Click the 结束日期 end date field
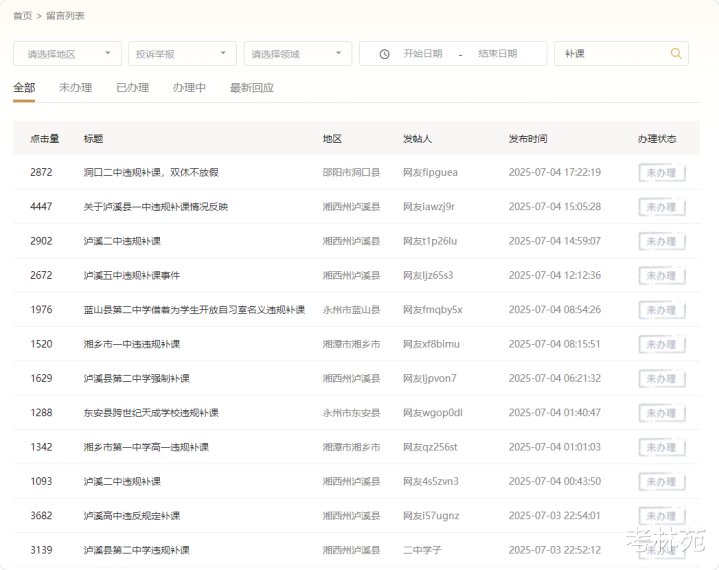 tap(498, 54)
